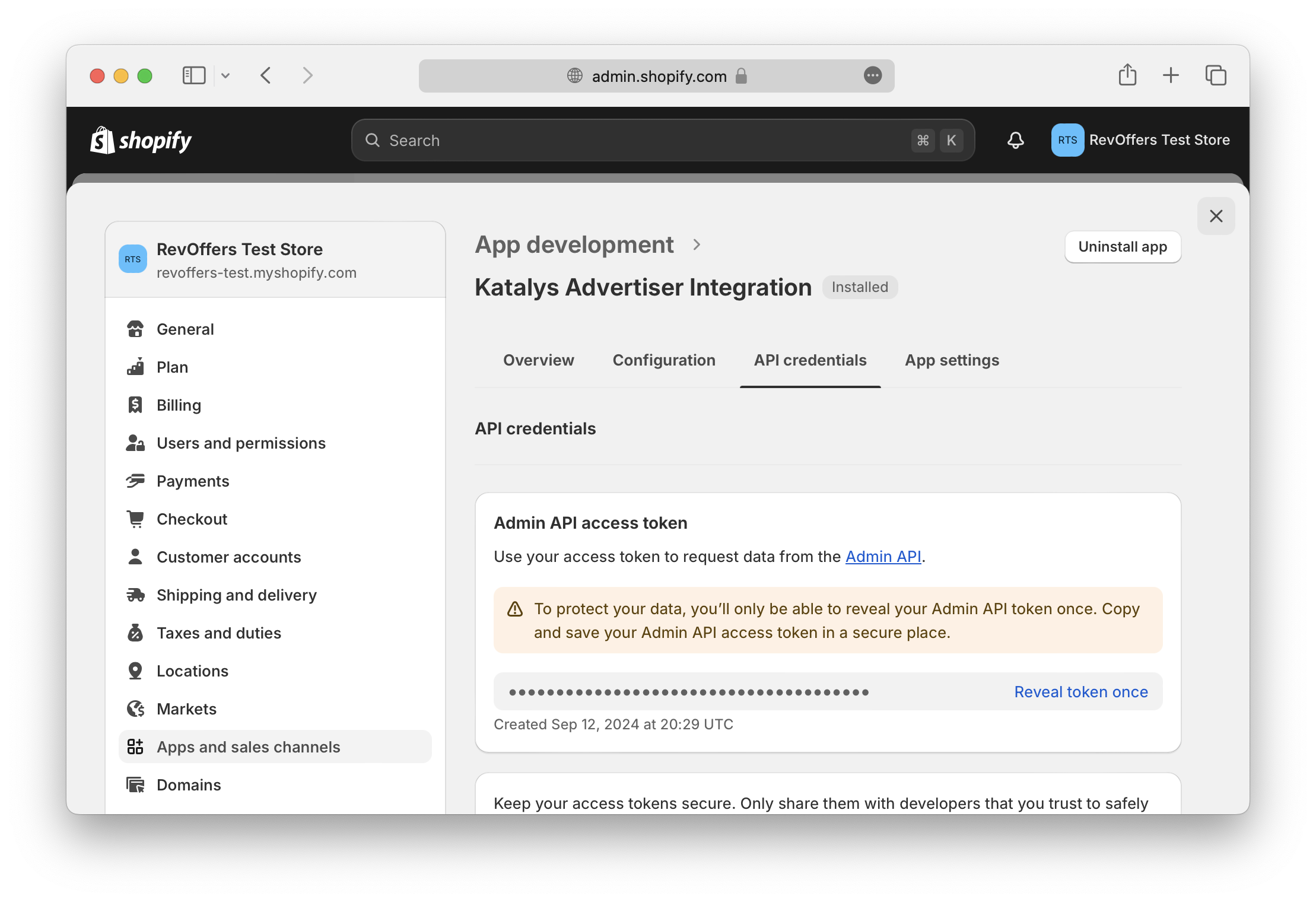This screenshot has width=1316, height=902.
Task: Switch to the Overview tab
Action: 538,360
